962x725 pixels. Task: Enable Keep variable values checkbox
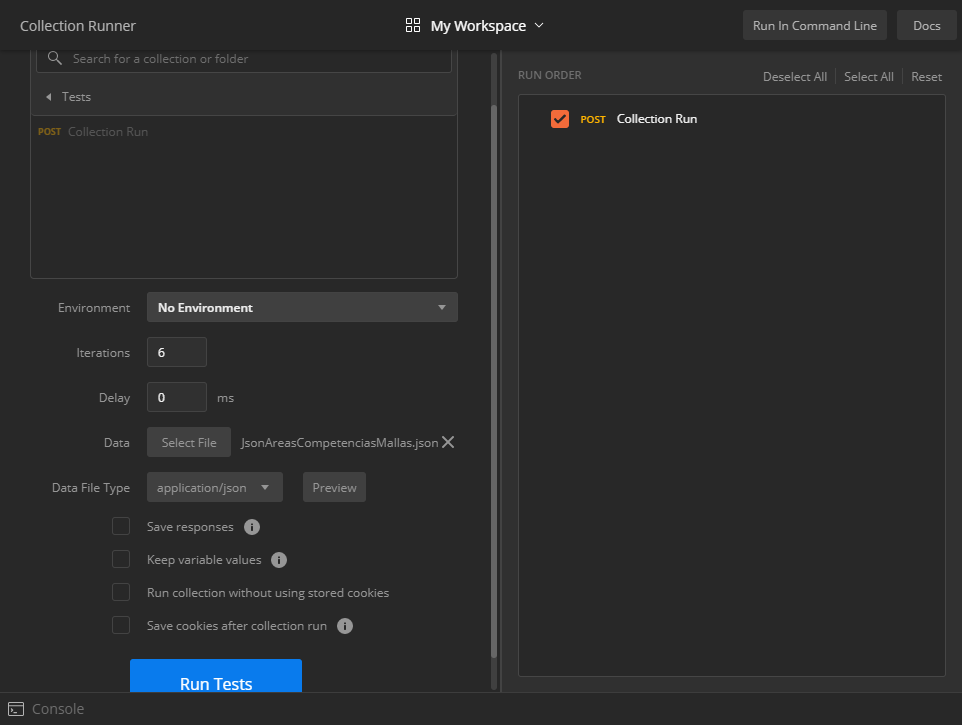coord(121,559)
